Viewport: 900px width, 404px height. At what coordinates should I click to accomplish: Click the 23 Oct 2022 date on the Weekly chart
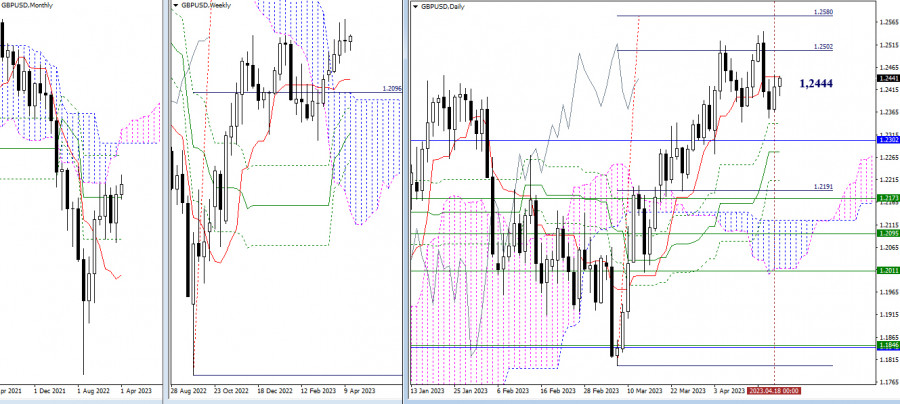[x=231, y=390]
